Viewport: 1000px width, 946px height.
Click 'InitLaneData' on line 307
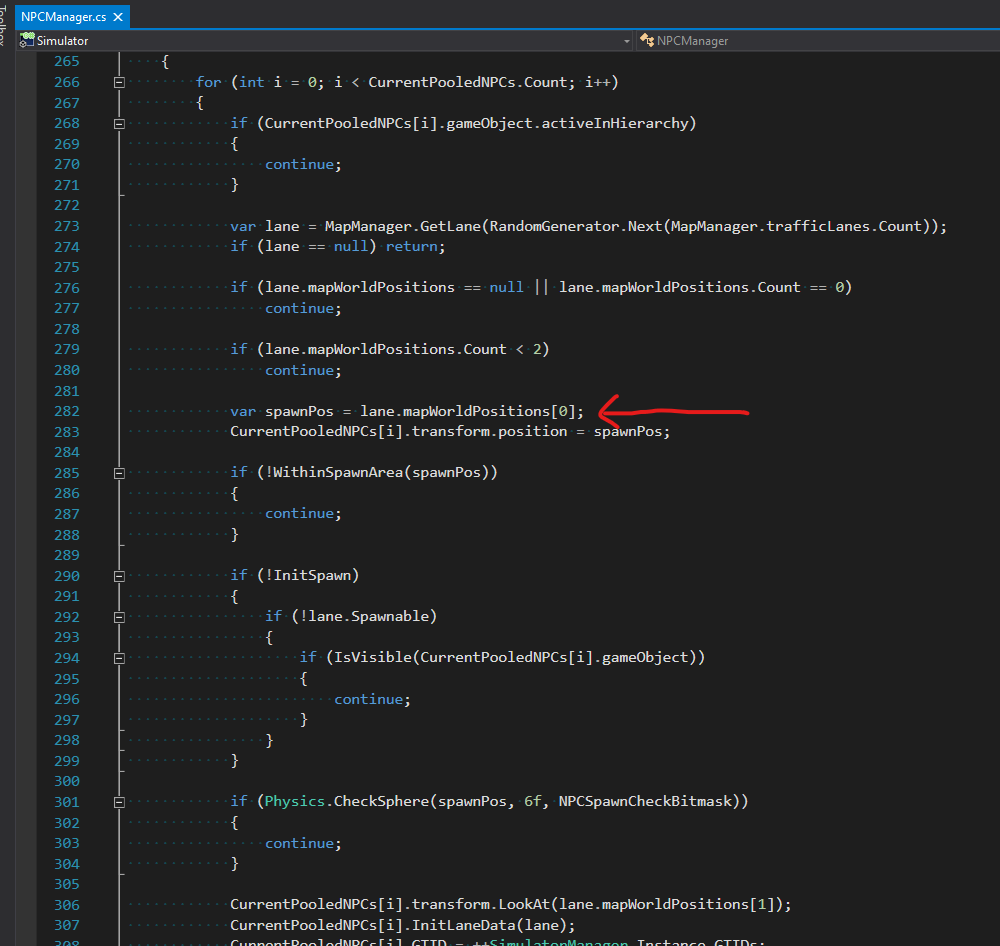[464, 925]
